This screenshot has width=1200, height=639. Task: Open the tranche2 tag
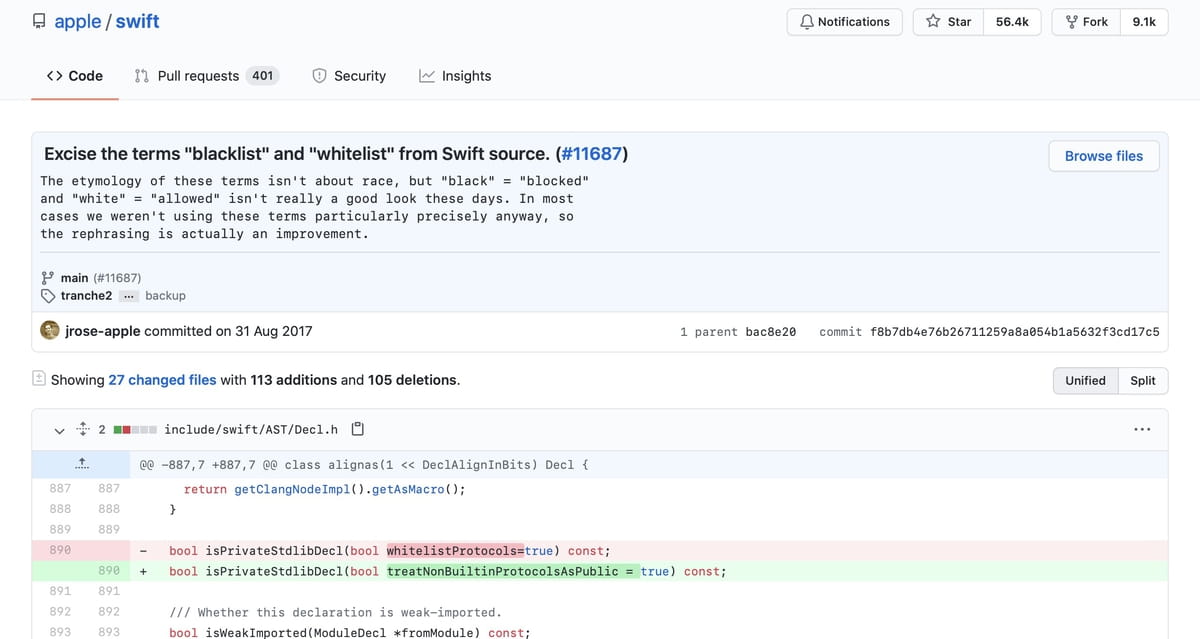[87, 296]
